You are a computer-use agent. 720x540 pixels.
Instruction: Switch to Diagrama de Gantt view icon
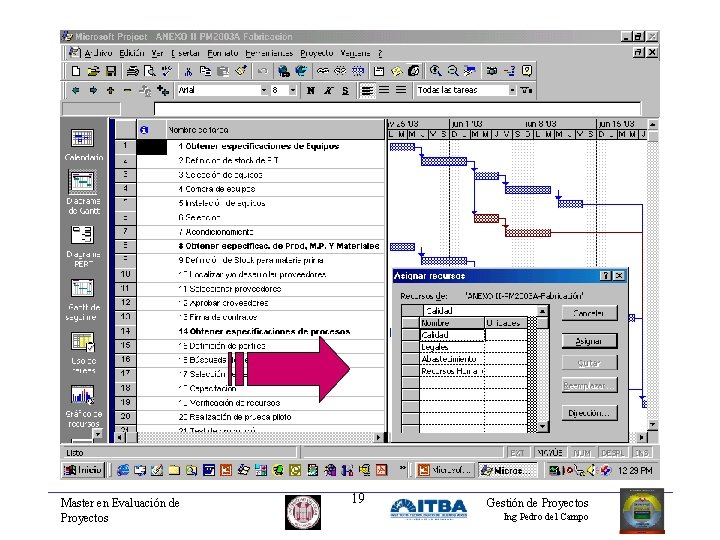[83, 182]
